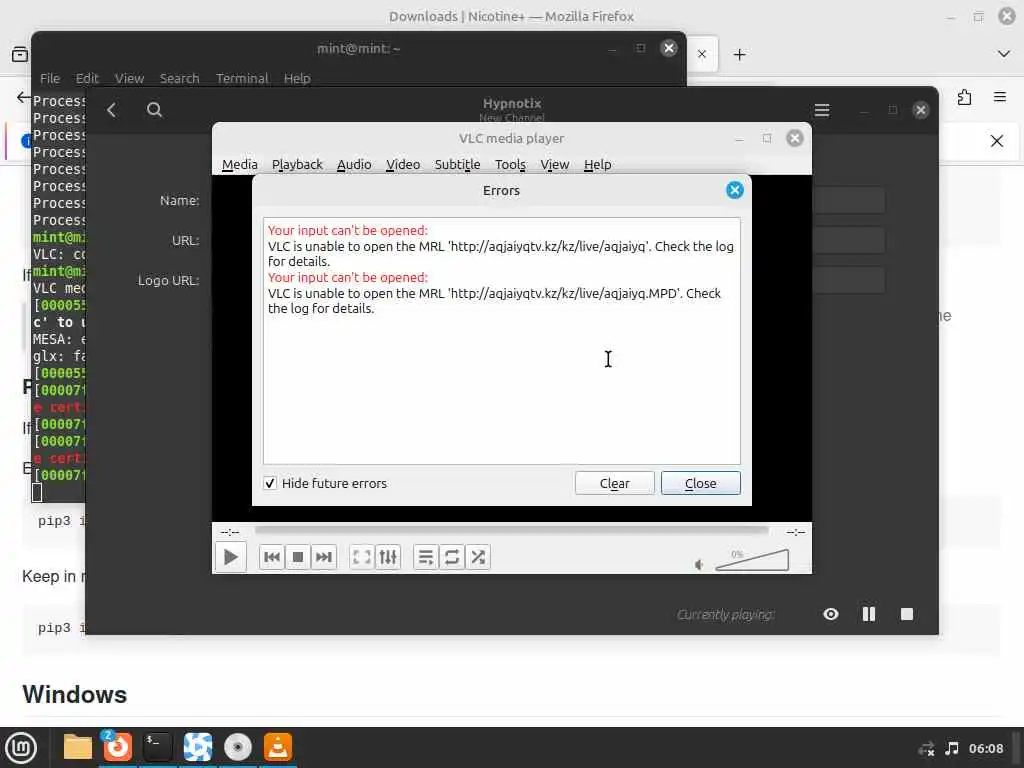Open Firefox View icon at top-left

[20, 54]
